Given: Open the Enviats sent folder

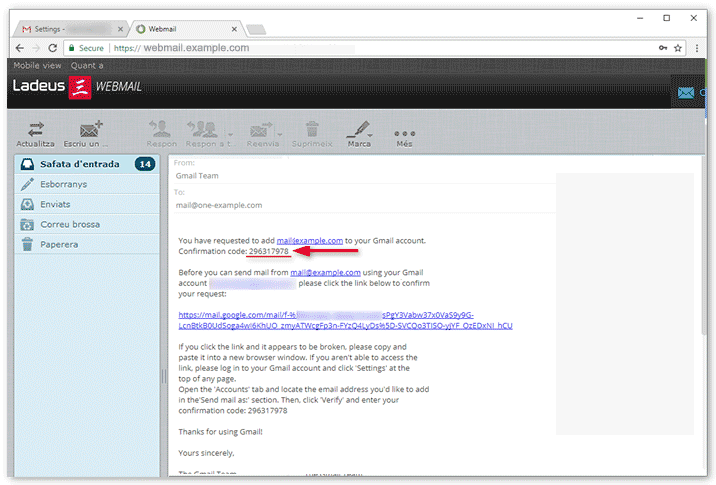Looking at the screenshot, I should (x=55, y=204).
